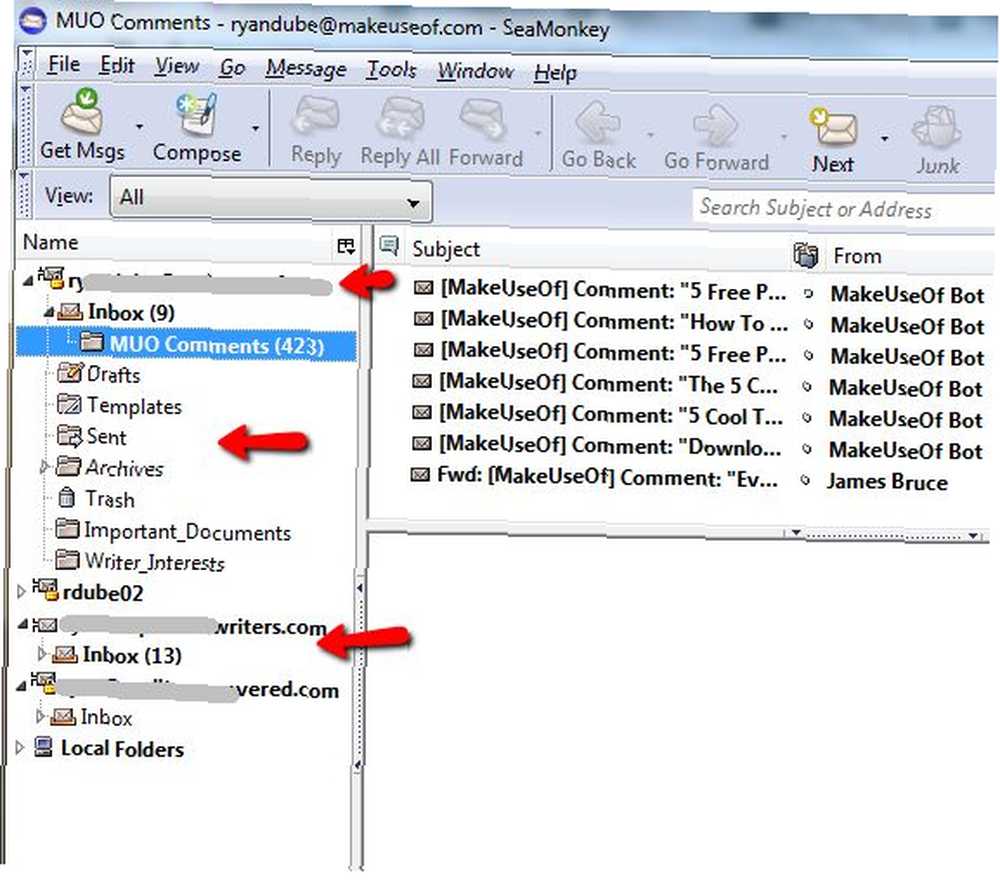Open message '[MakeUseOf] Comment: "5 Cool T...'

click(x=611, y=415)
